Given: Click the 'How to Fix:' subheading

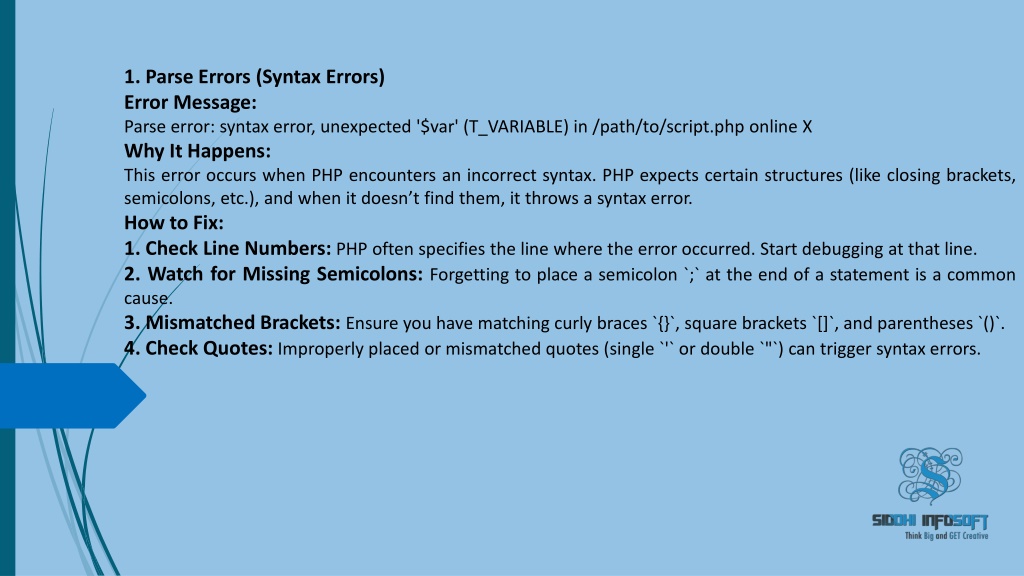Looking at the screenshot, I should (174, 223).
